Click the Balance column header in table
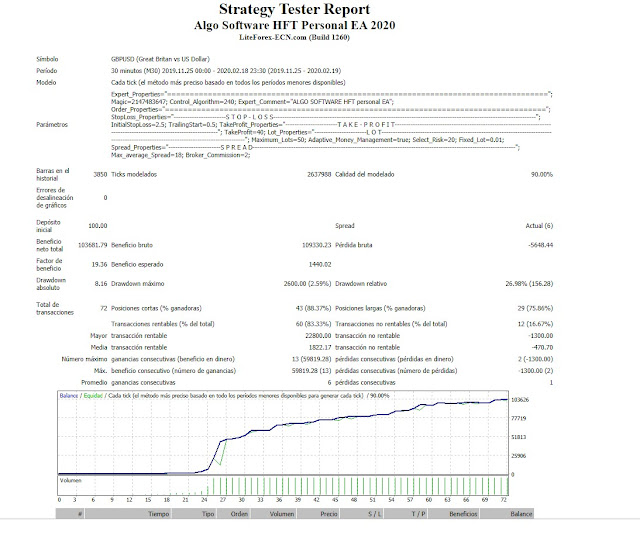Screen dimensions: 640x535 tap(507, 514)
